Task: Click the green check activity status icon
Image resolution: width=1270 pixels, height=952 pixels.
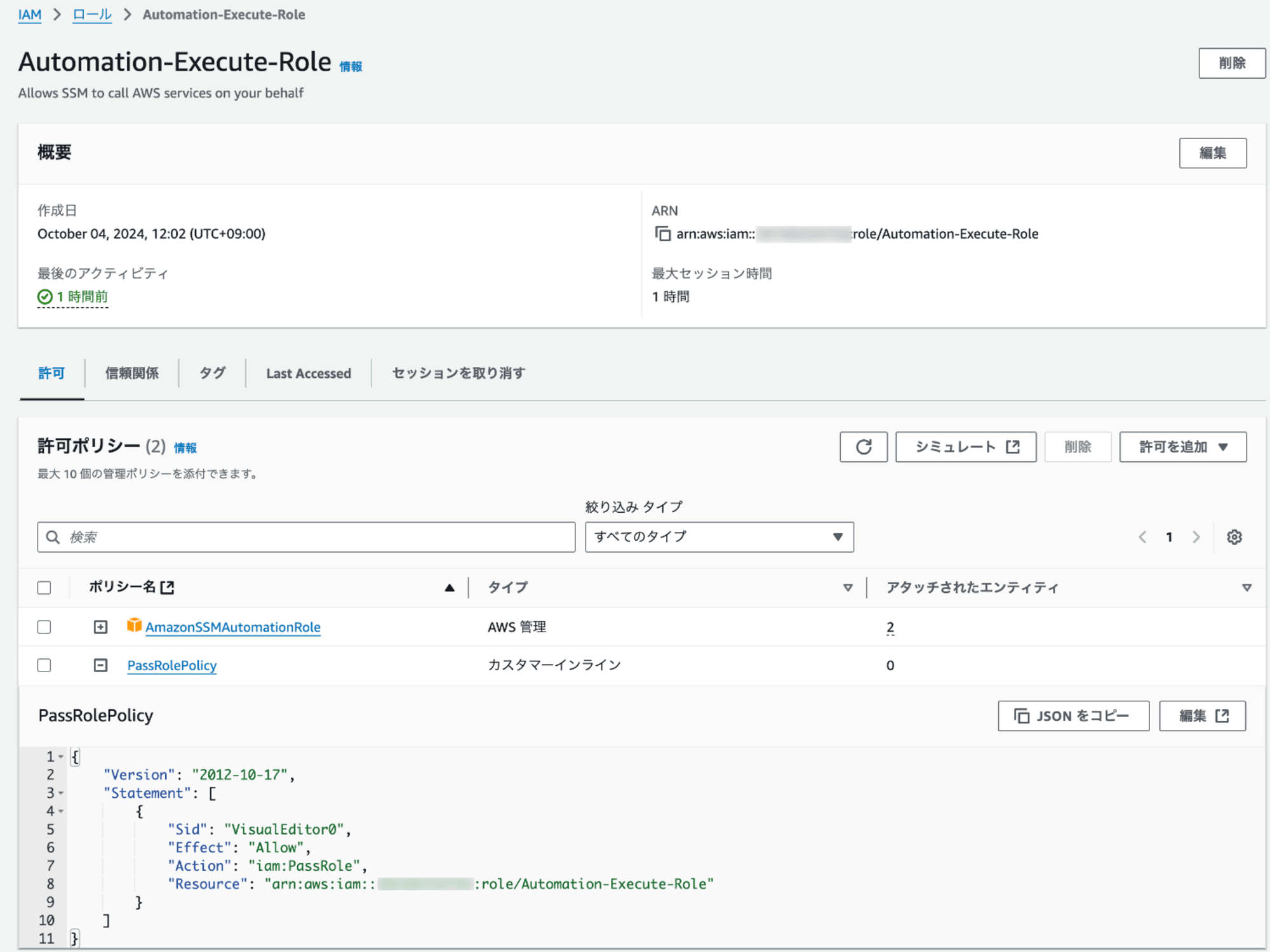Action: [44, 296]
